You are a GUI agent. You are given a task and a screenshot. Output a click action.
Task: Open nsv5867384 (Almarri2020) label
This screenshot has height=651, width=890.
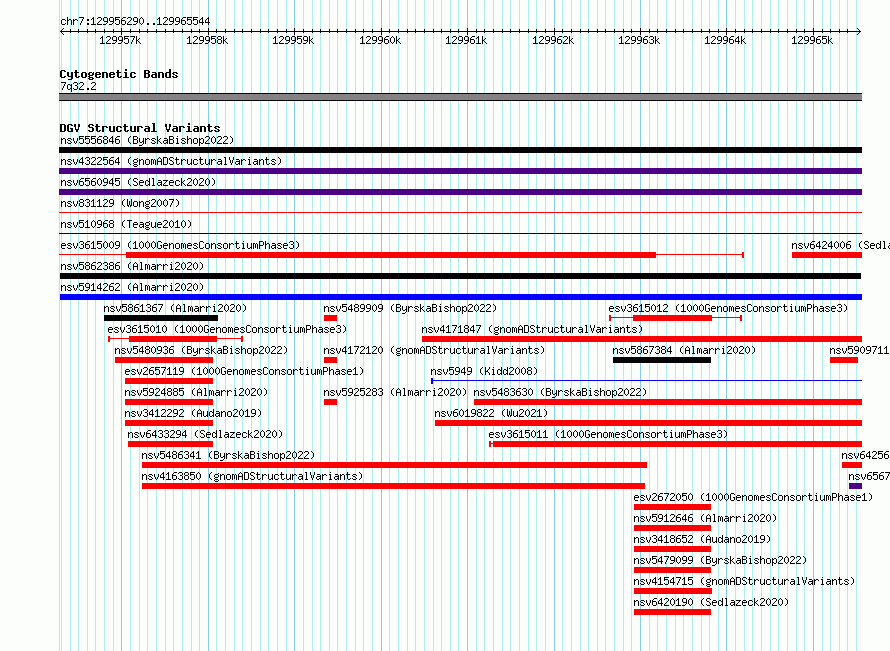(684, 350)
